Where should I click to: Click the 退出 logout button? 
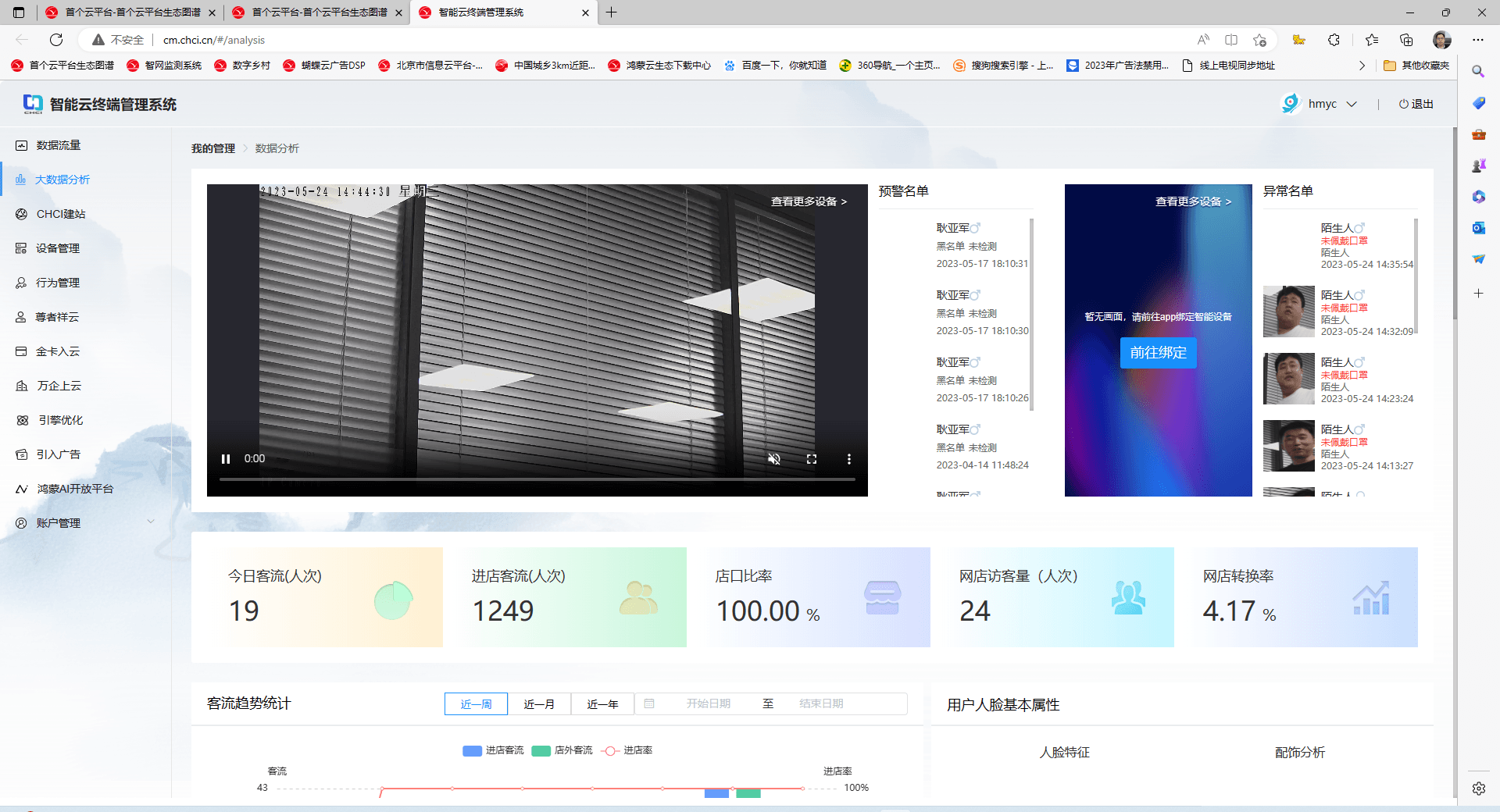click(x=1416, y=104)
